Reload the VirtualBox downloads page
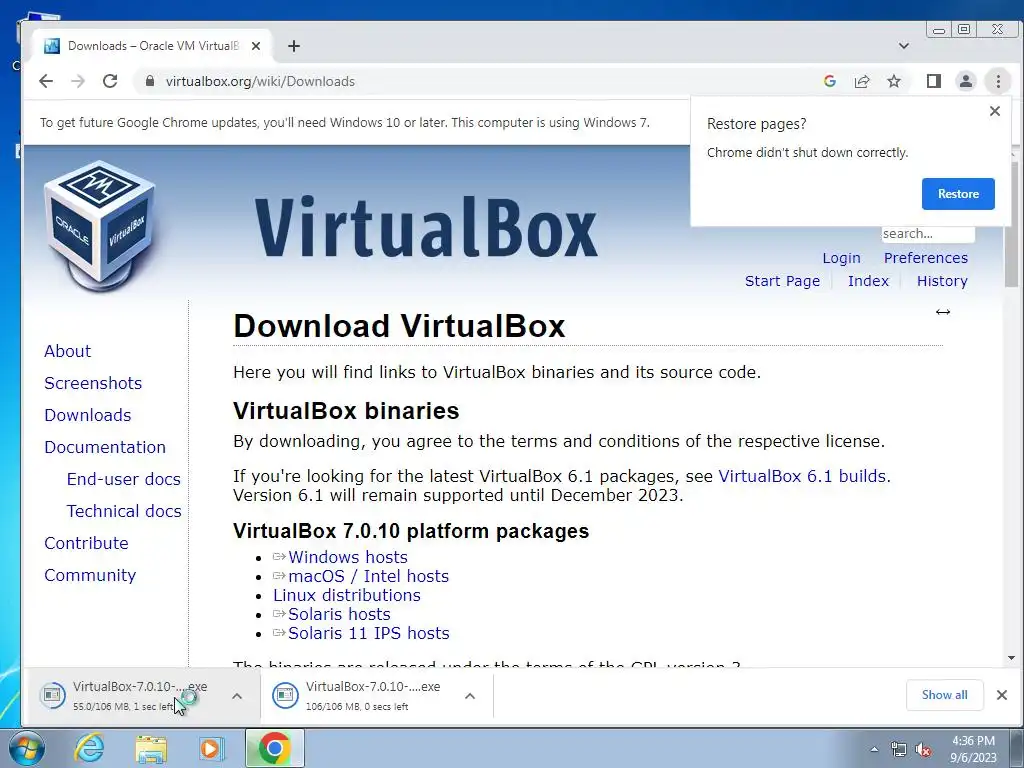The image size is (1024, 768). click(x=110, y=81)
